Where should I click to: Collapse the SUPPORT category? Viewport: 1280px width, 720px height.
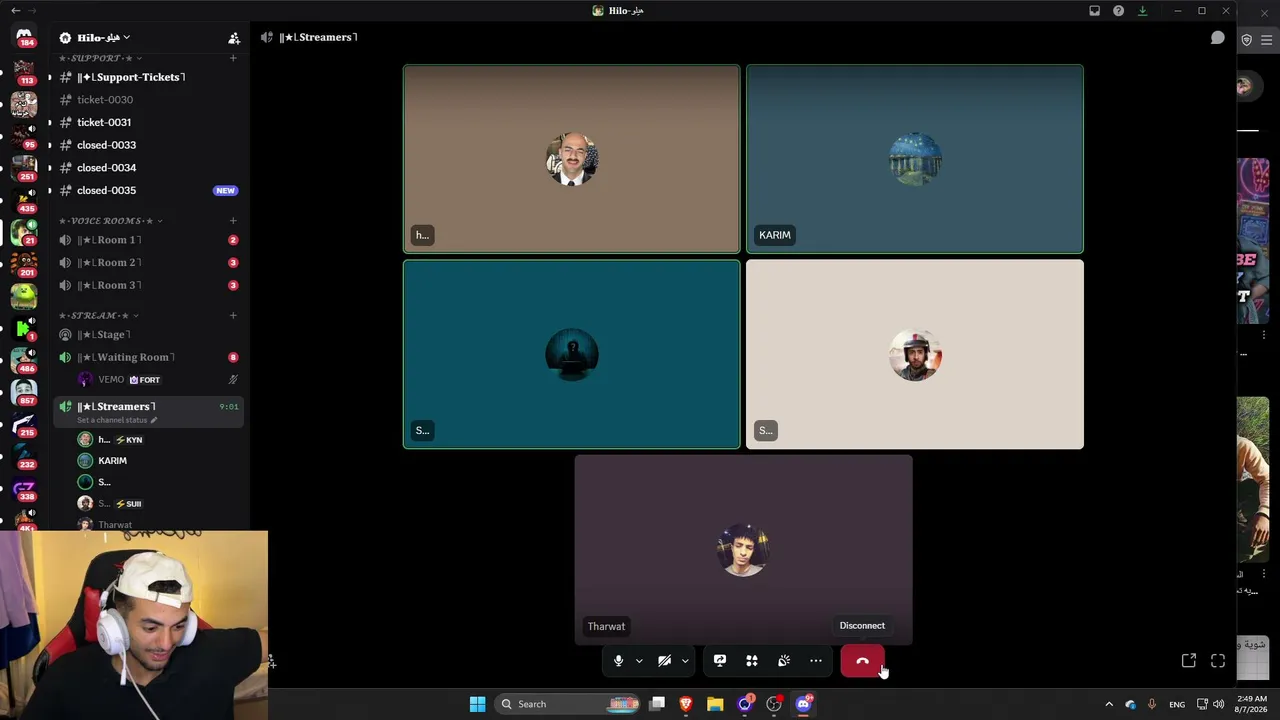[x=101, y=58]
